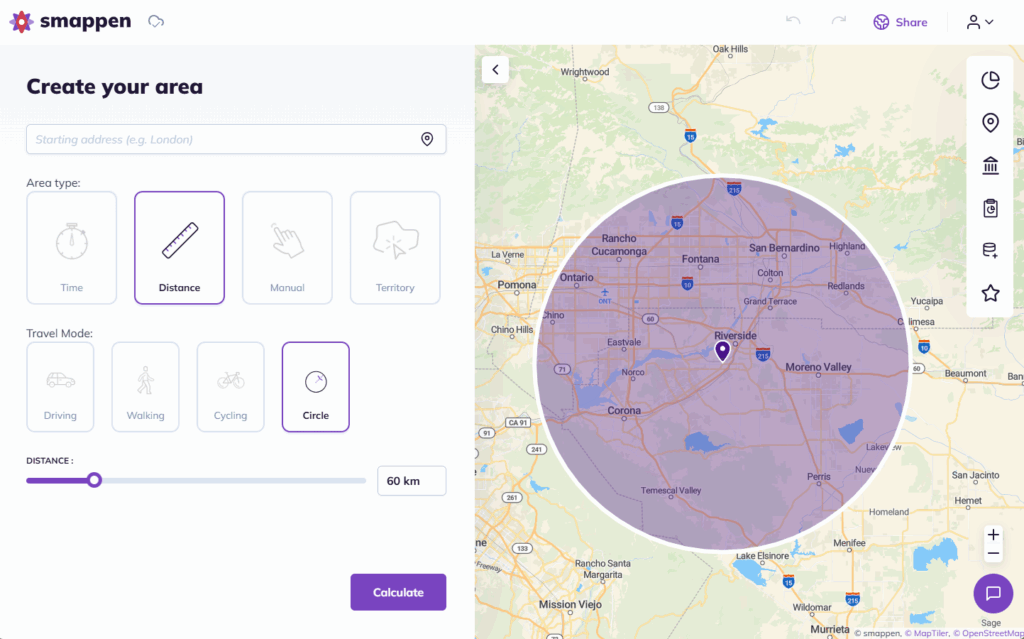Open the points of interest (bank) panel

click(989, 165)
